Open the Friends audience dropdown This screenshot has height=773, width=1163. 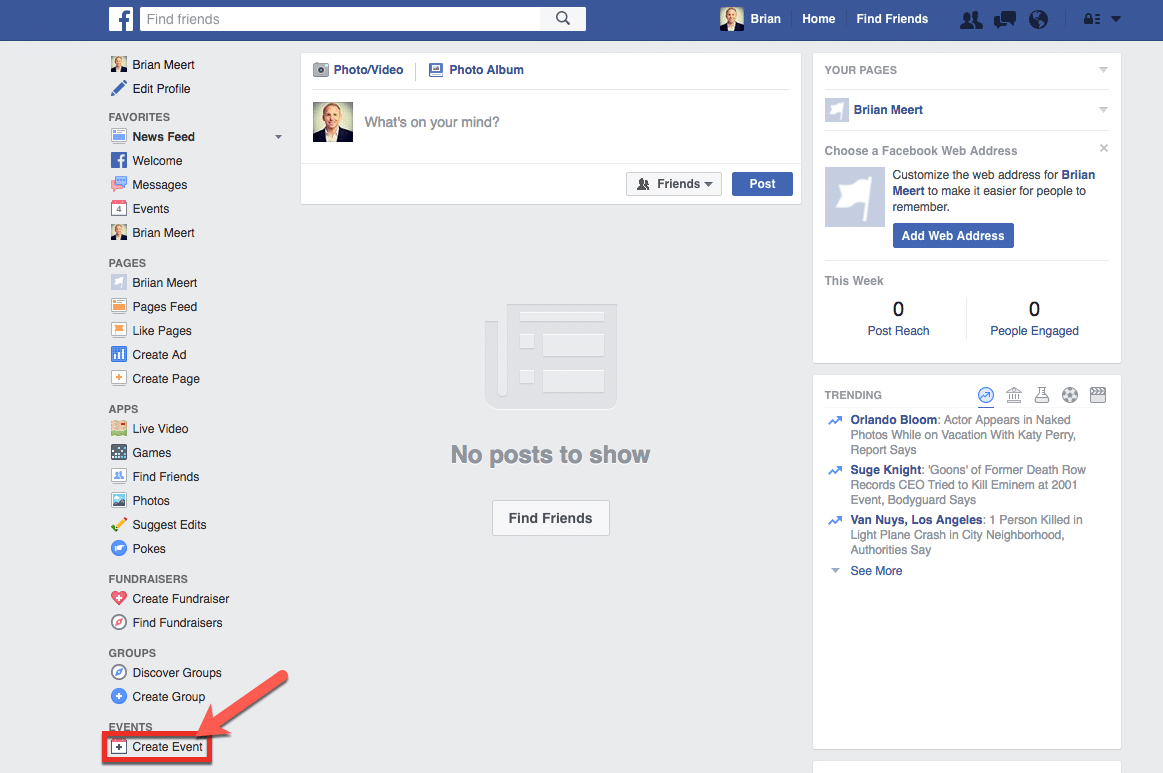[673, 184]
